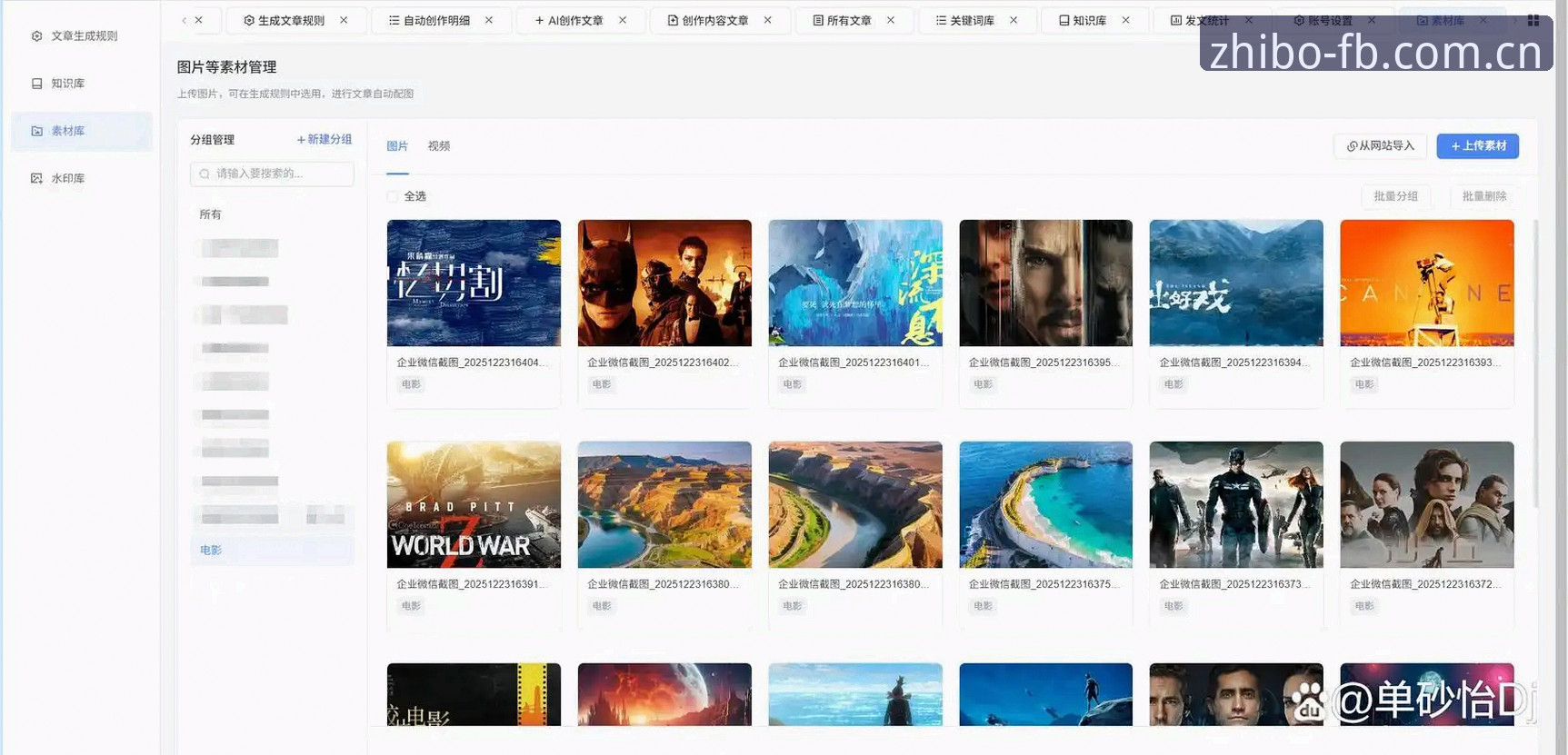Image resolution: width=1568 pixels, height=755 pixels.
Task: Close the 所有文章 tab
Action: click(x=891, y=20)
